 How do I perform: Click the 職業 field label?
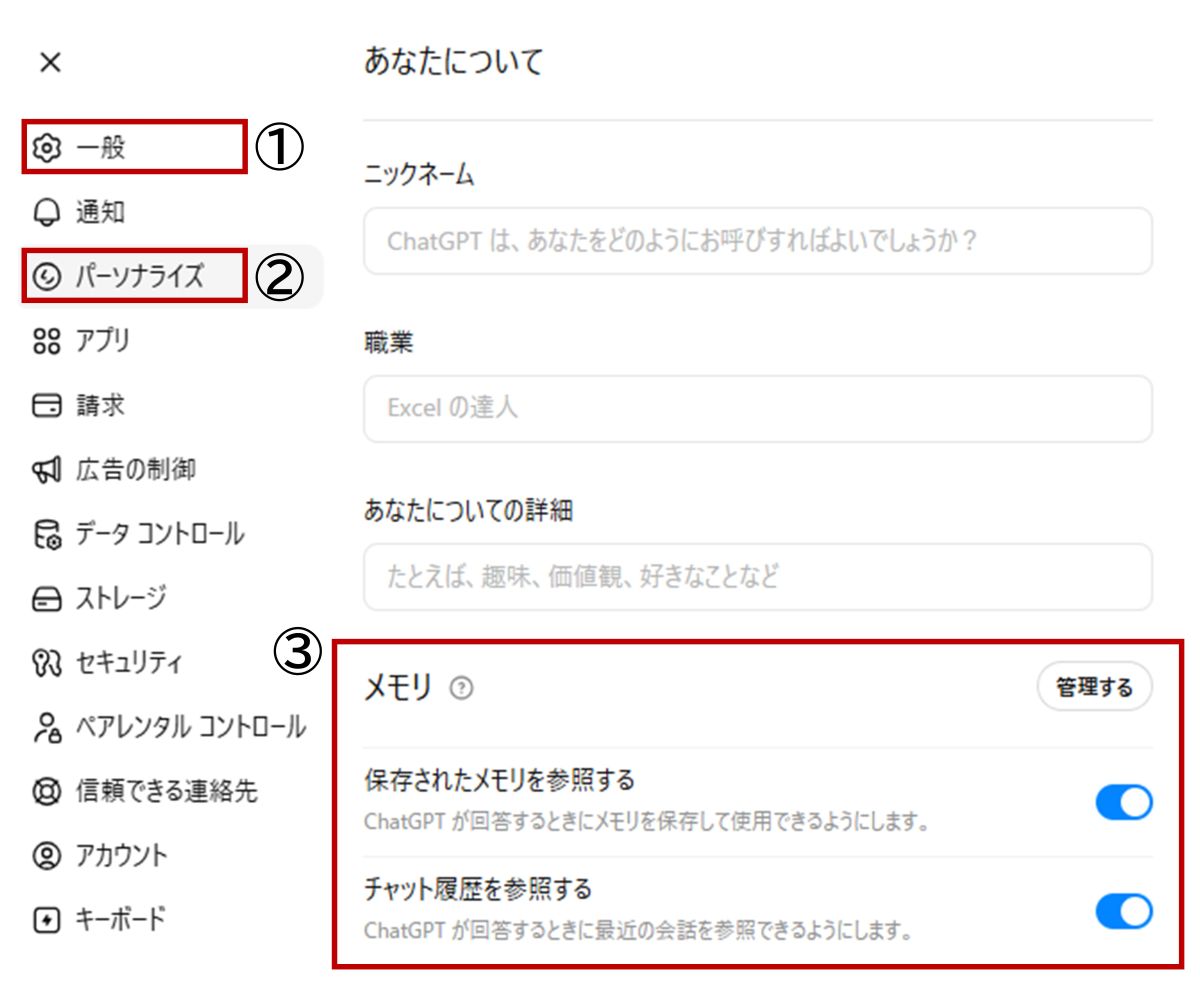pyautogui.click(x=389, y=343)
